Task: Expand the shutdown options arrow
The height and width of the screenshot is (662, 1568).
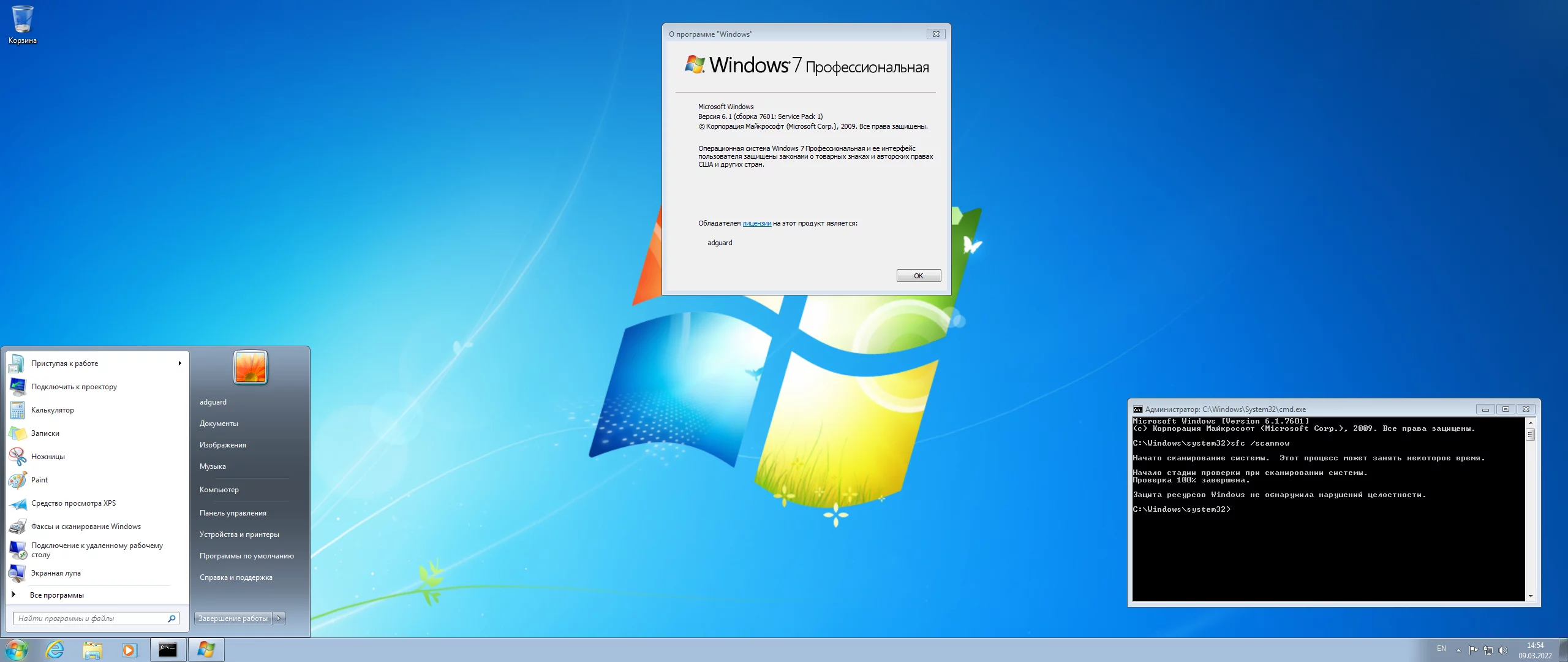Action: [x=279, y=618]
